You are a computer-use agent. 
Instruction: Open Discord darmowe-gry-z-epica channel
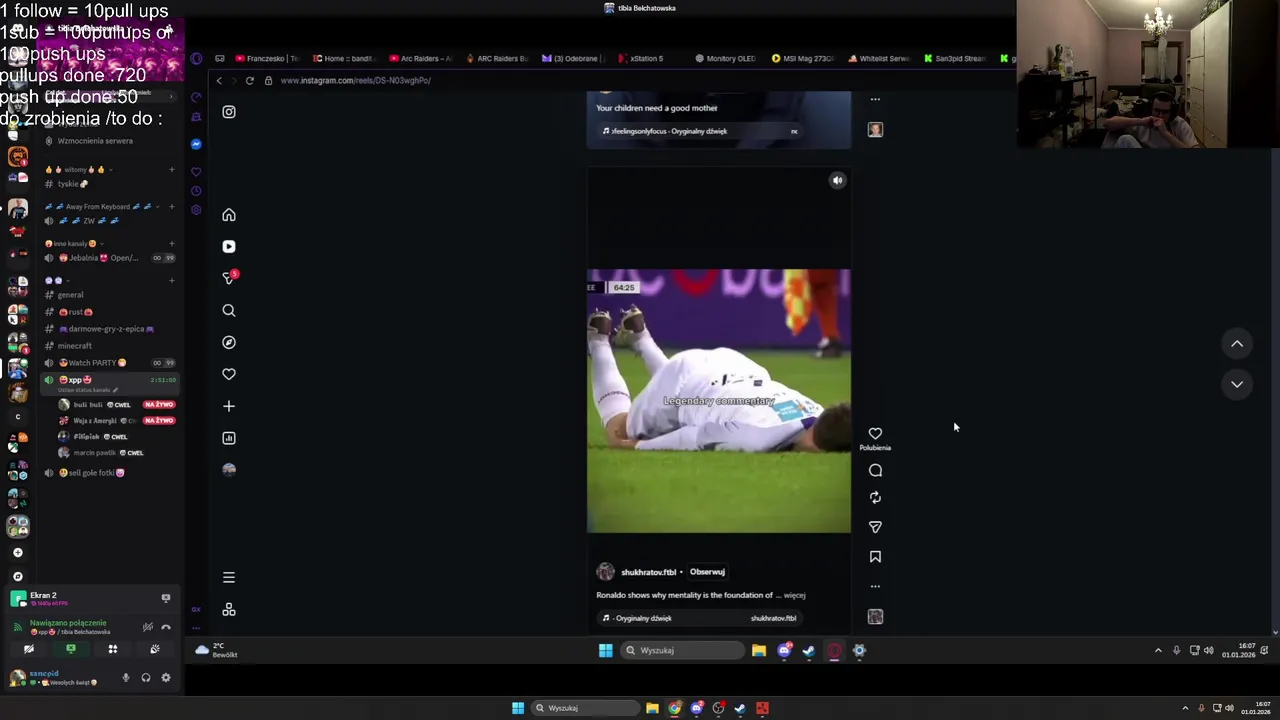coord(110,329)
